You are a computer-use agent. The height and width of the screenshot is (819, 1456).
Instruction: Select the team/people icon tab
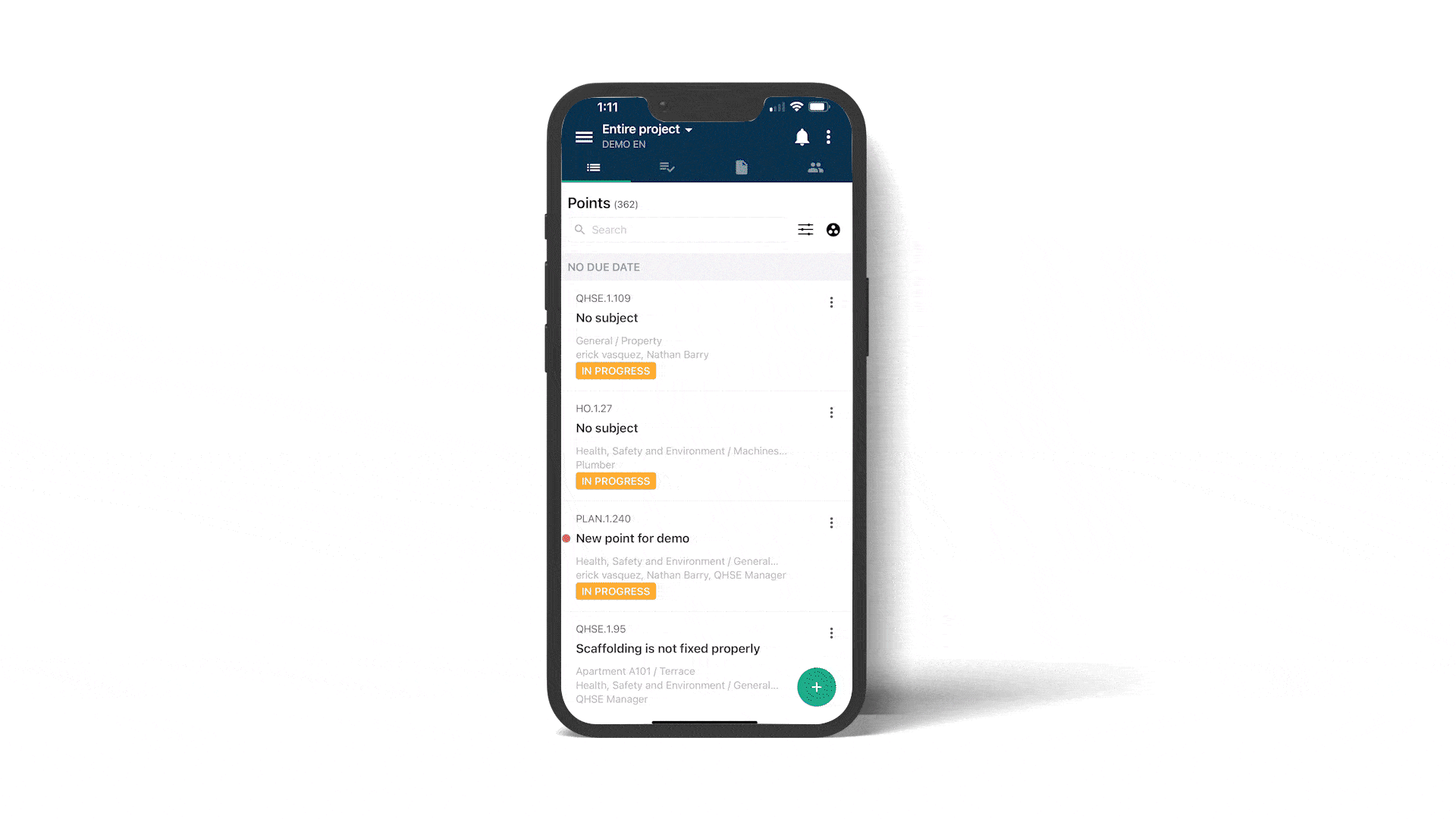(816, 167)
